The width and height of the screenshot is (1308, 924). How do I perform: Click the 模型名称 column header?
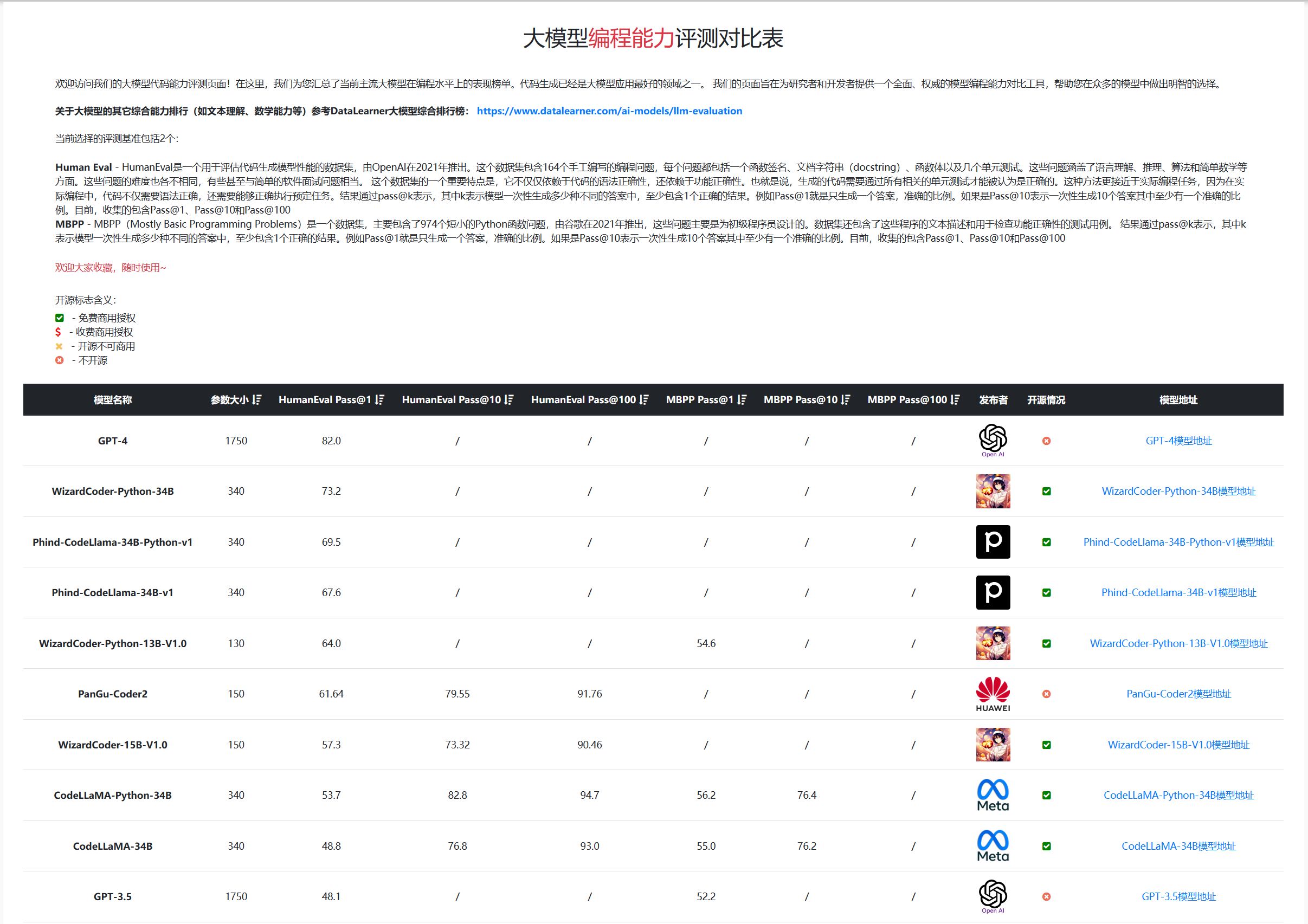[113, 400]
